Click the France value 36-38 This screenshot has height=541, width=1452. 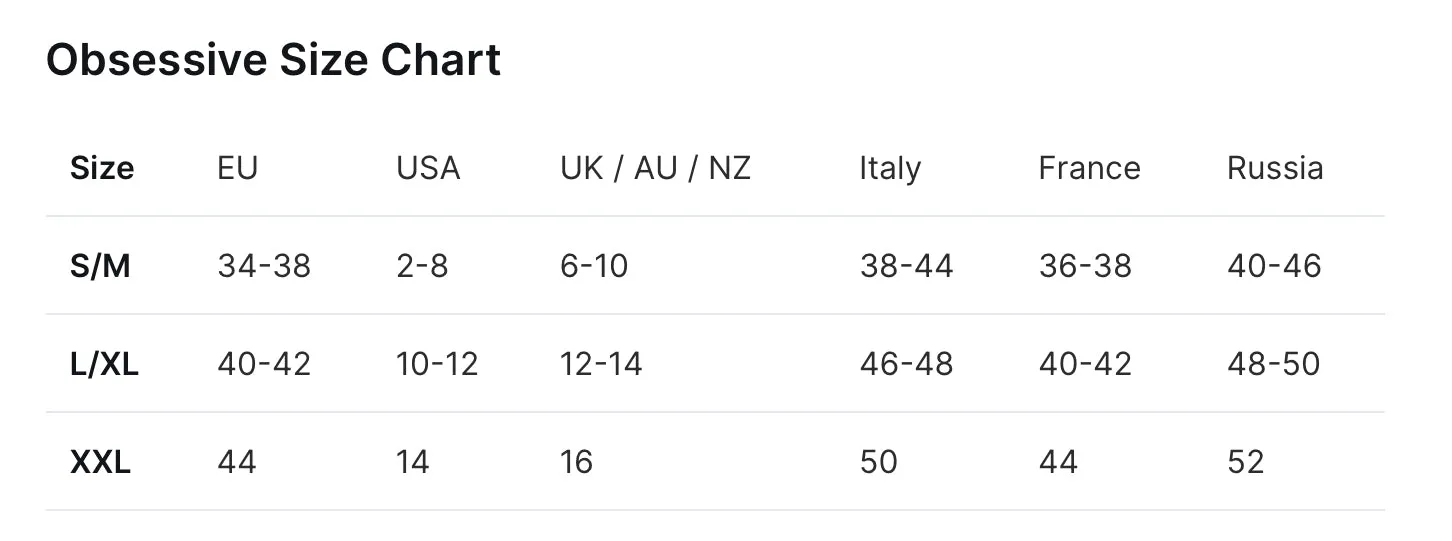[x=1085, y=266]
